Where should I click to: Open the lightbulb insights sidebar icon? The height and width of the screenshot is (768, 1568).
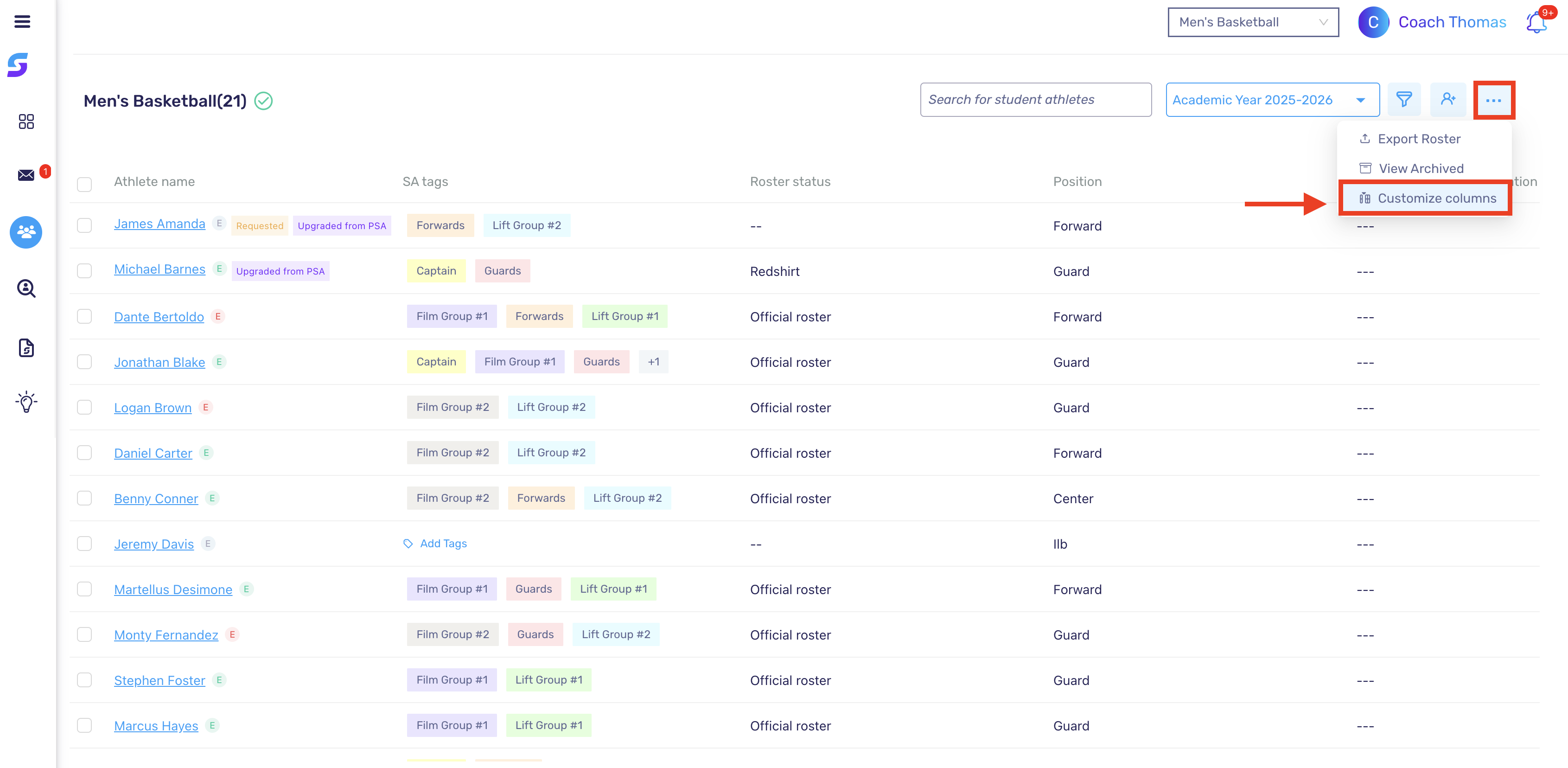[x=26, y=402]
